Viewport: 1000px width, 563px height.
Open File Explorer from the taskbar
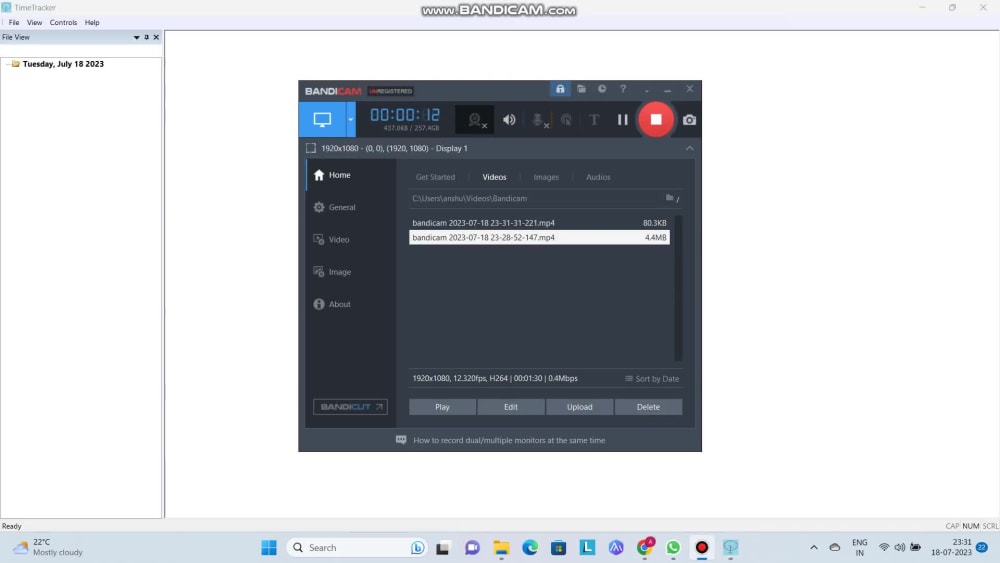pos(501,548)
